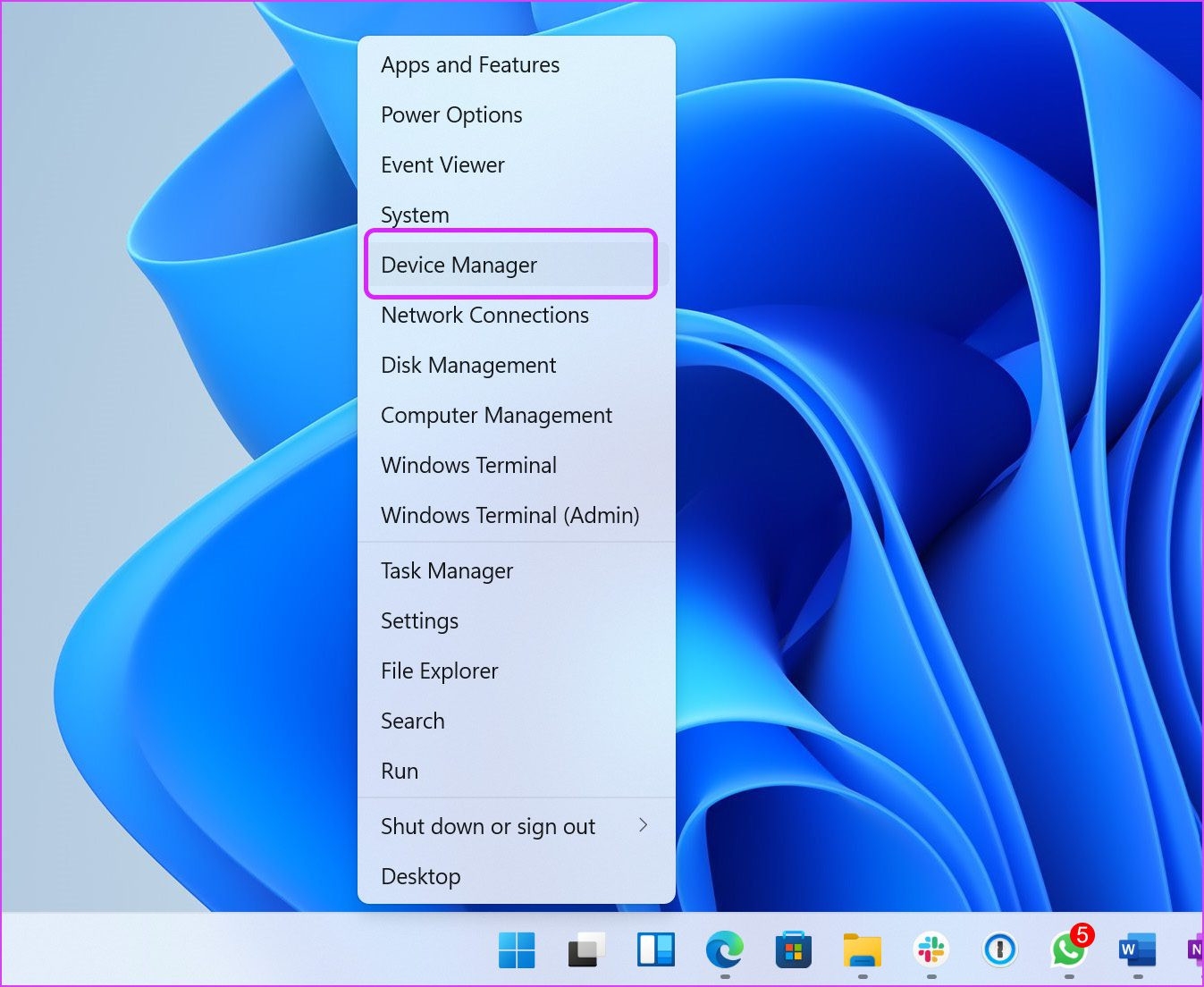Viewport: 1204px width, 987px height.
Task: Open Task Manager from the menu
Action: coord(447,570)
